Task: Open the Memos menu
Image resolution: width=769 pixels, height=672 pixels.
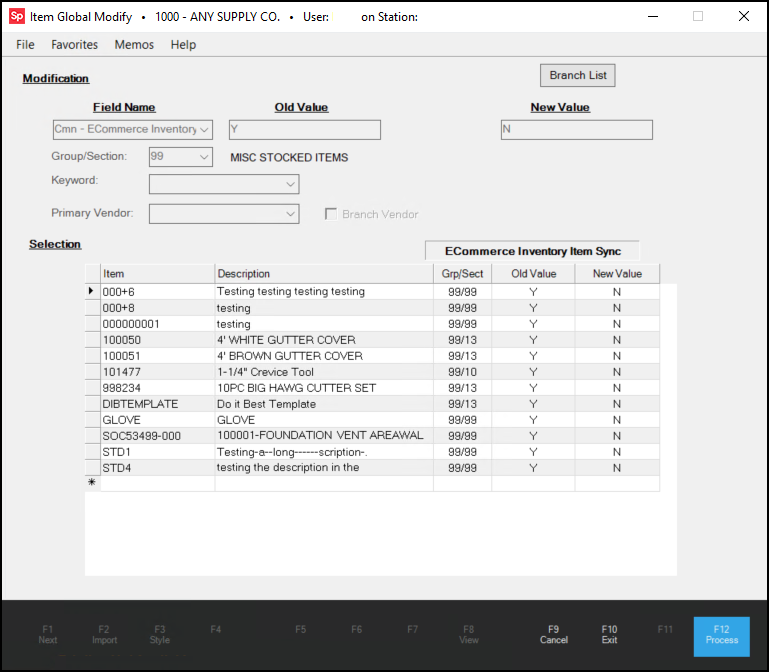Action: [134, 45]
